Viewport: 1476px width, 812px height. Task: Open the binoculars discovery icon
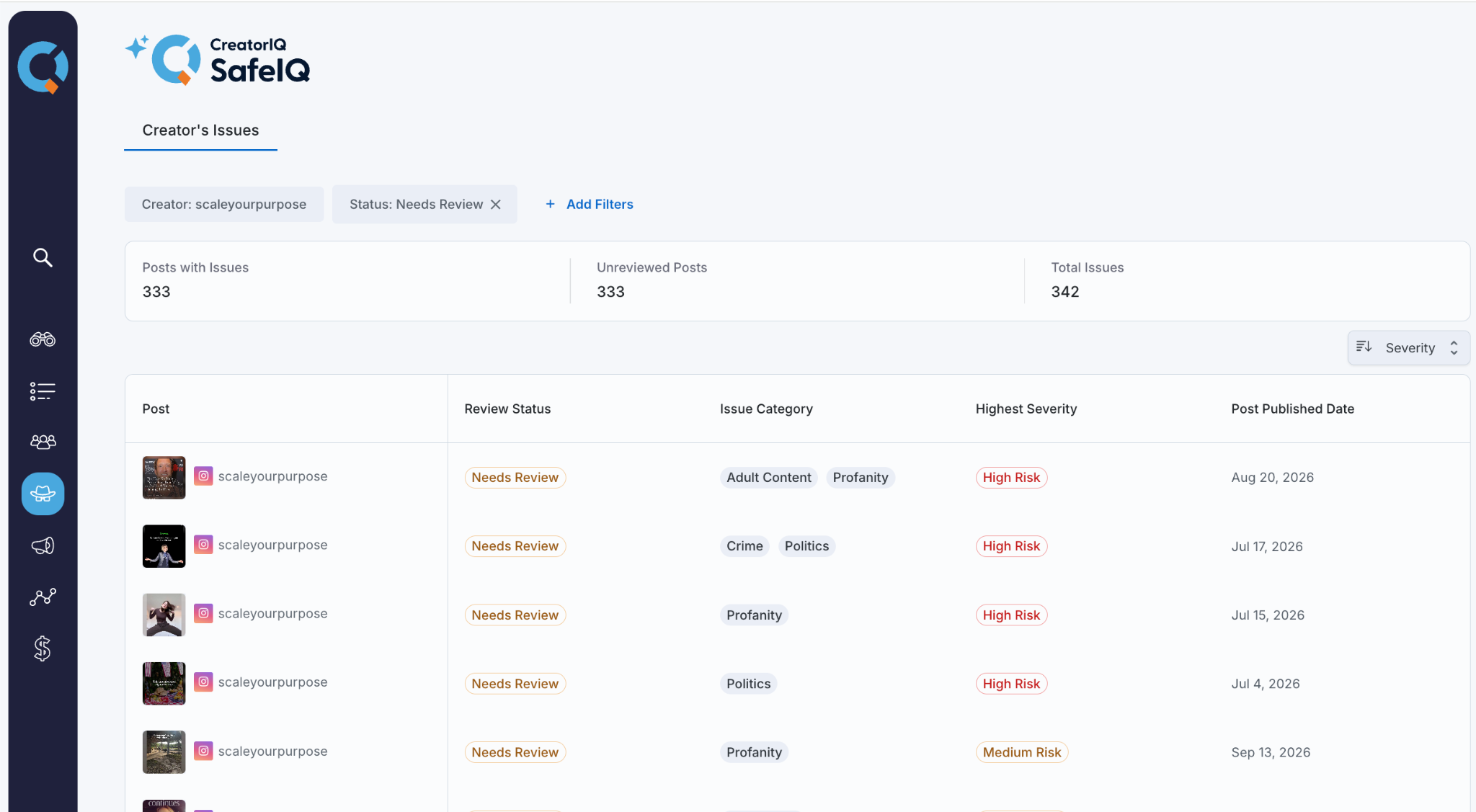(43, 339)
